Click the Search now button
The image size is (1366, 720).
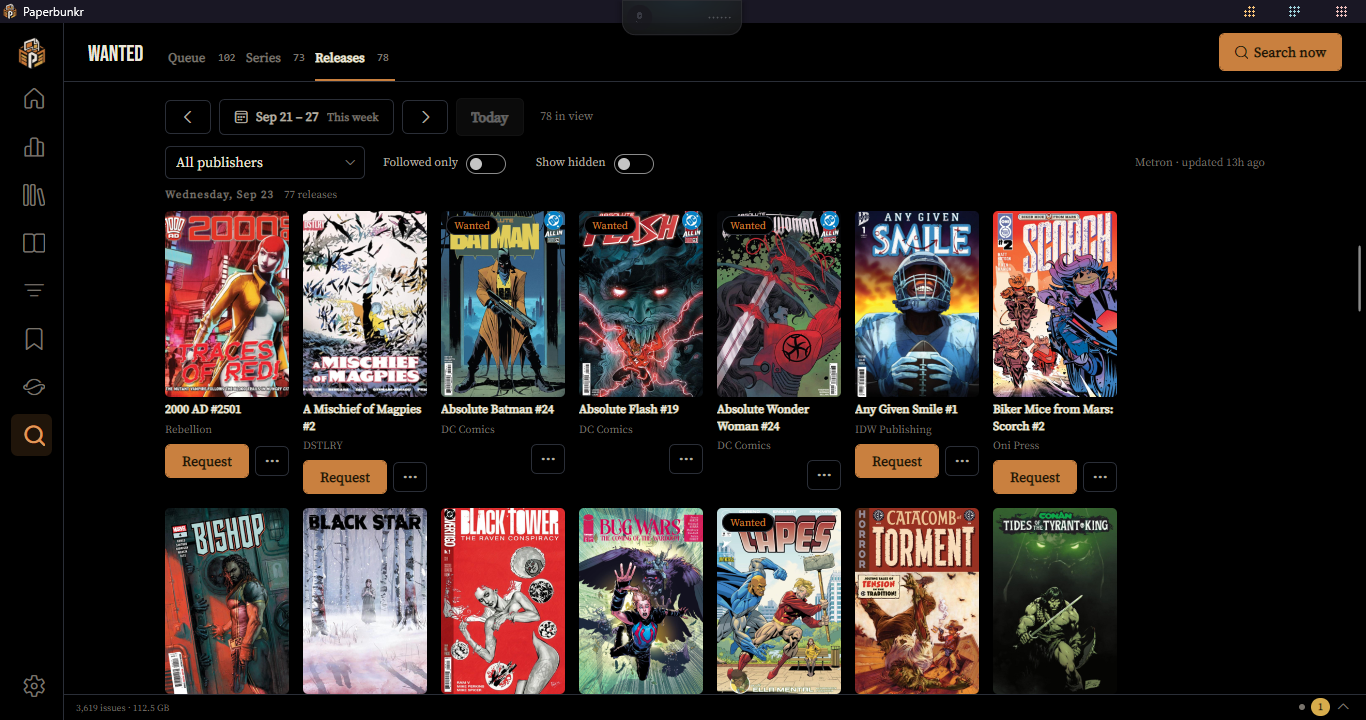(x=1280, y=52)
